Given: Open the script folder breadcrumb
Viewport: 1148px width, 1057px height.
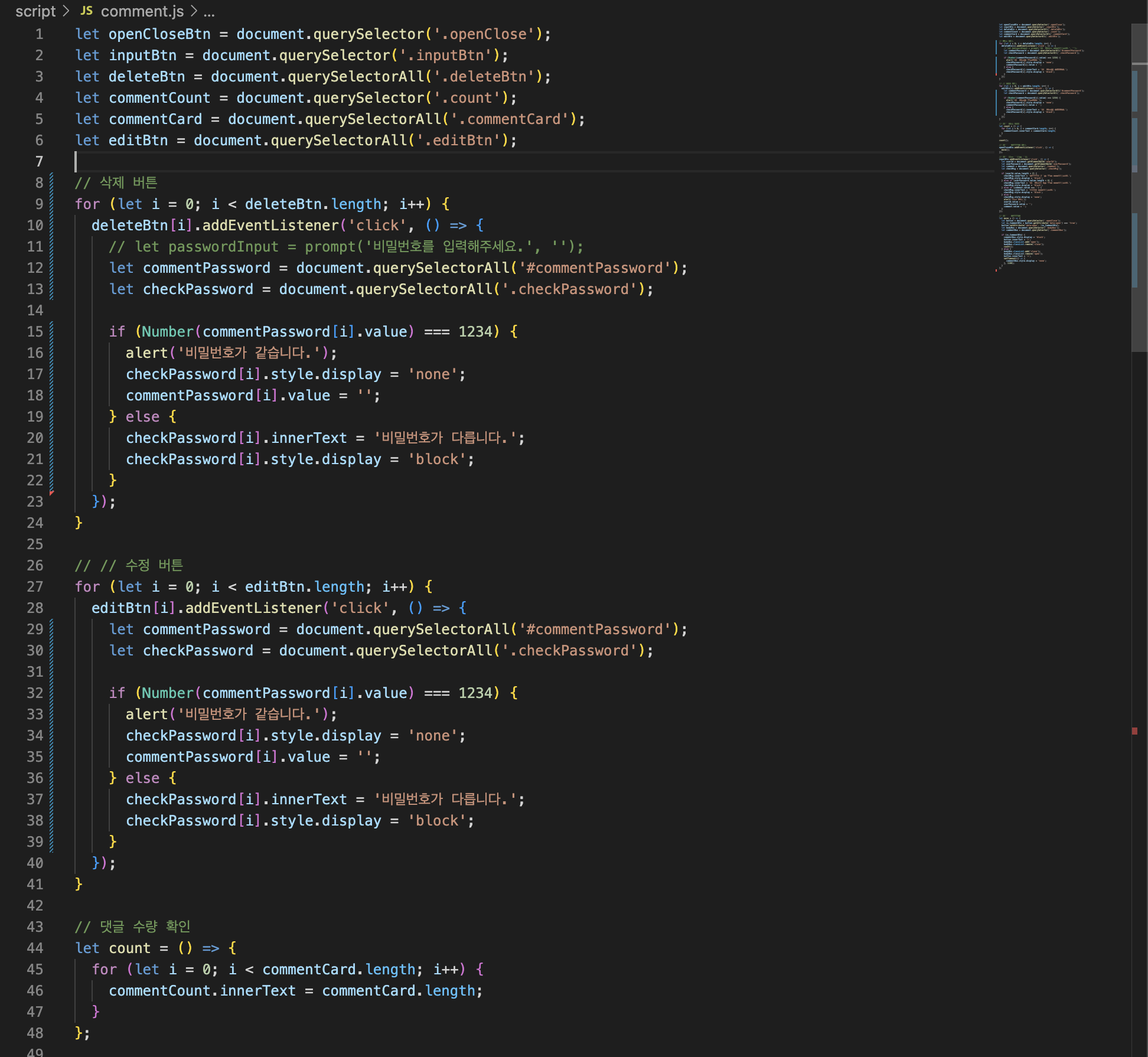Looking at the screenshot, I should pyautogui.click(x=35, y=11).
